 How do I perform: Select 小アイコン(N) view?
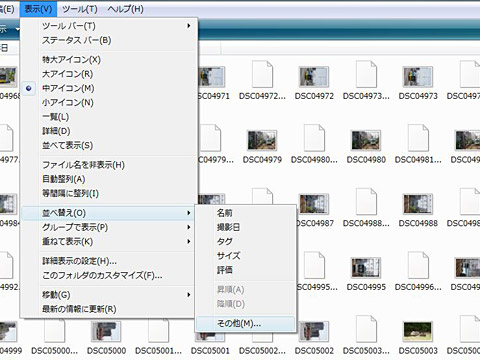click(x=109, y=103)
